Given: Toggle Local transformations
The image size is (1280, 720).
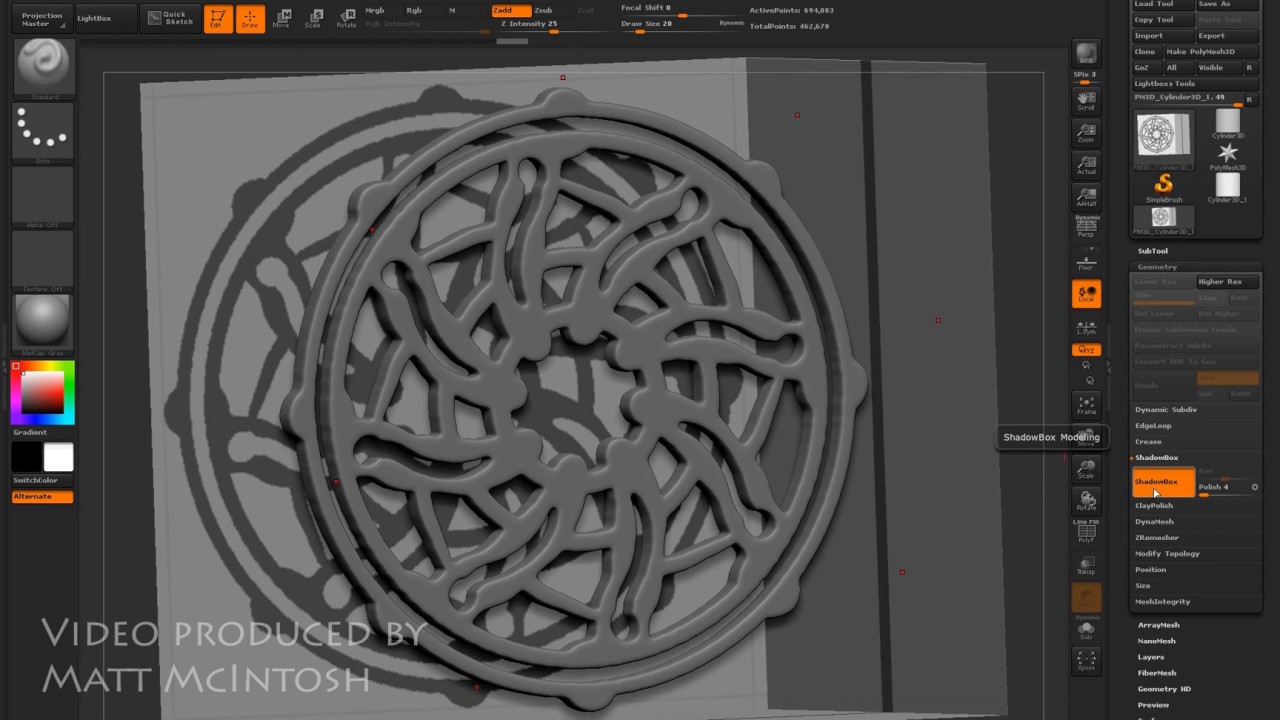Looking at the screenshot, I should point(1086,293).
